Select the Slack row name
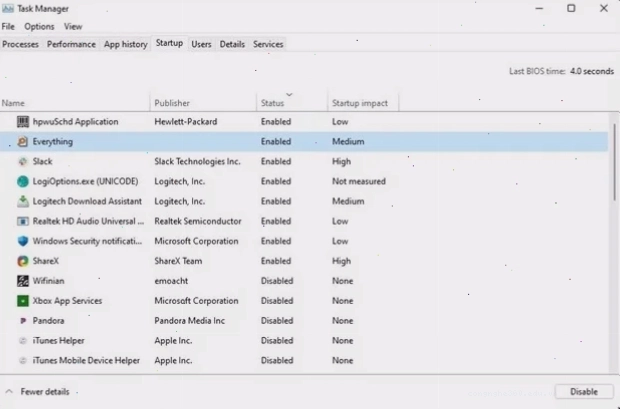620x410 pixels. pos(43,161)
